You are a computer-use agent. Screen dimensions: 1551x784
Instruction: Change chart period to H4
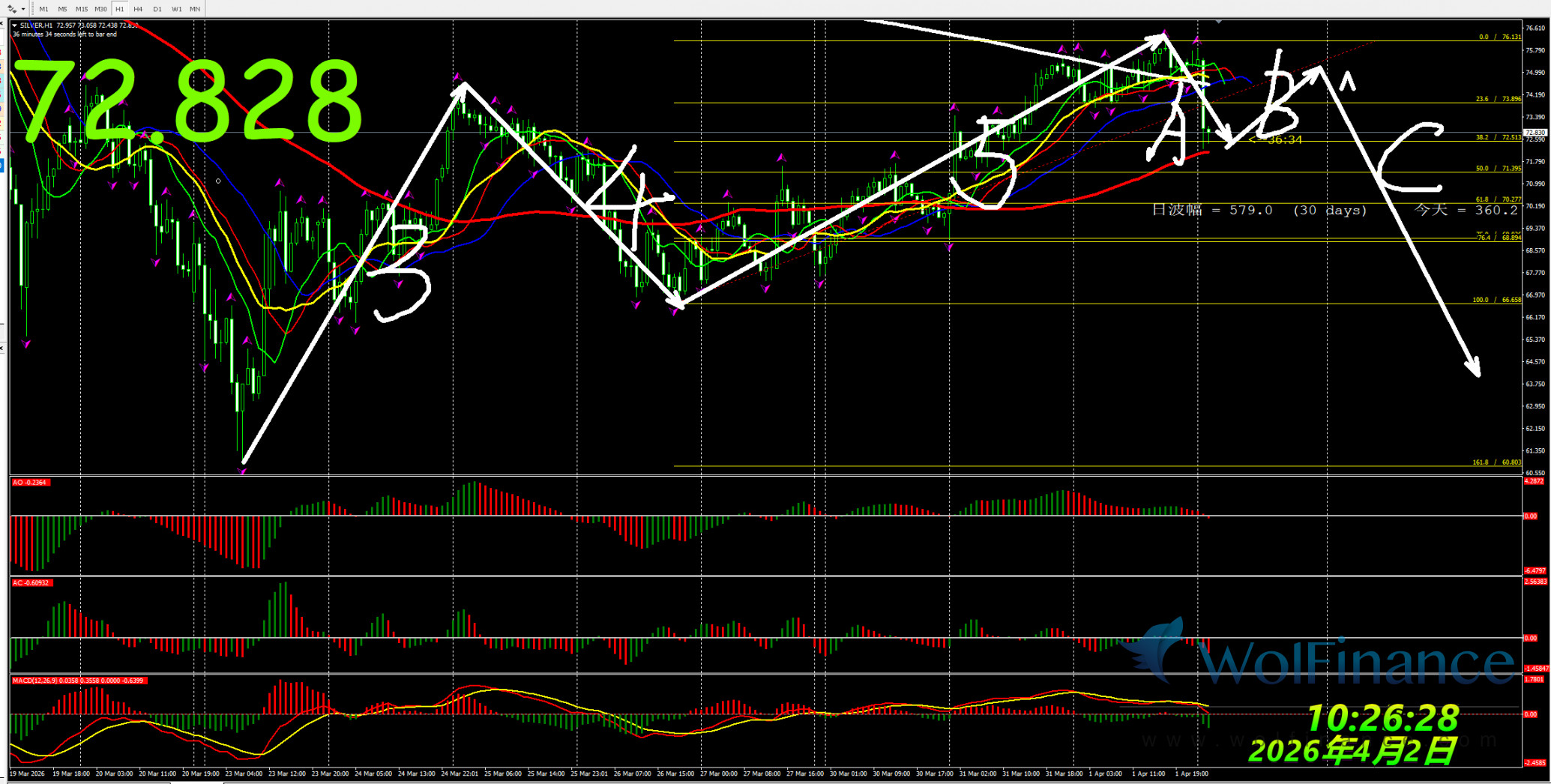pos(138,9)
